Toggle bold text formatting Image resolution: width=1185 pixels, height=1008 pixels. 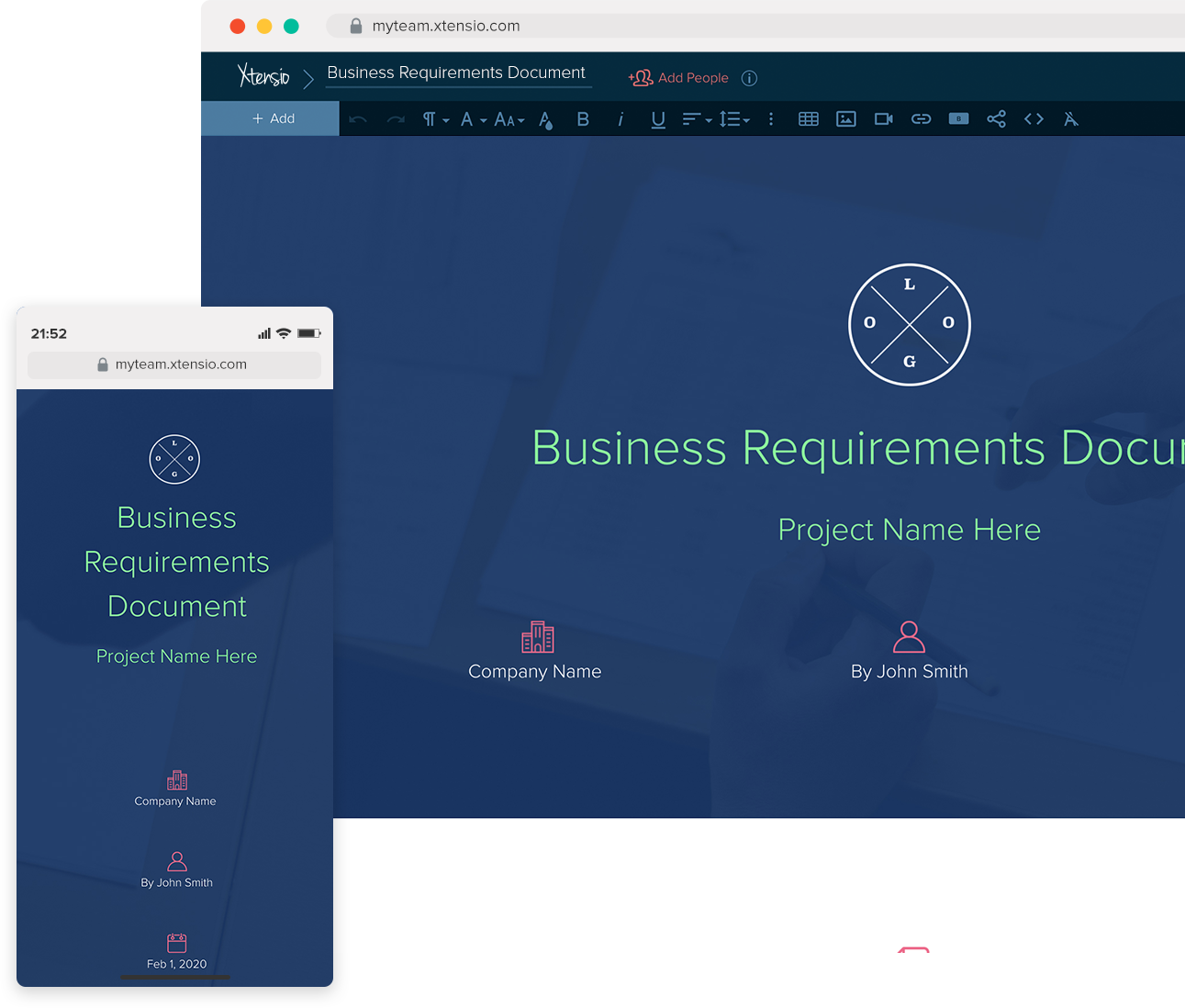point(583,118)
